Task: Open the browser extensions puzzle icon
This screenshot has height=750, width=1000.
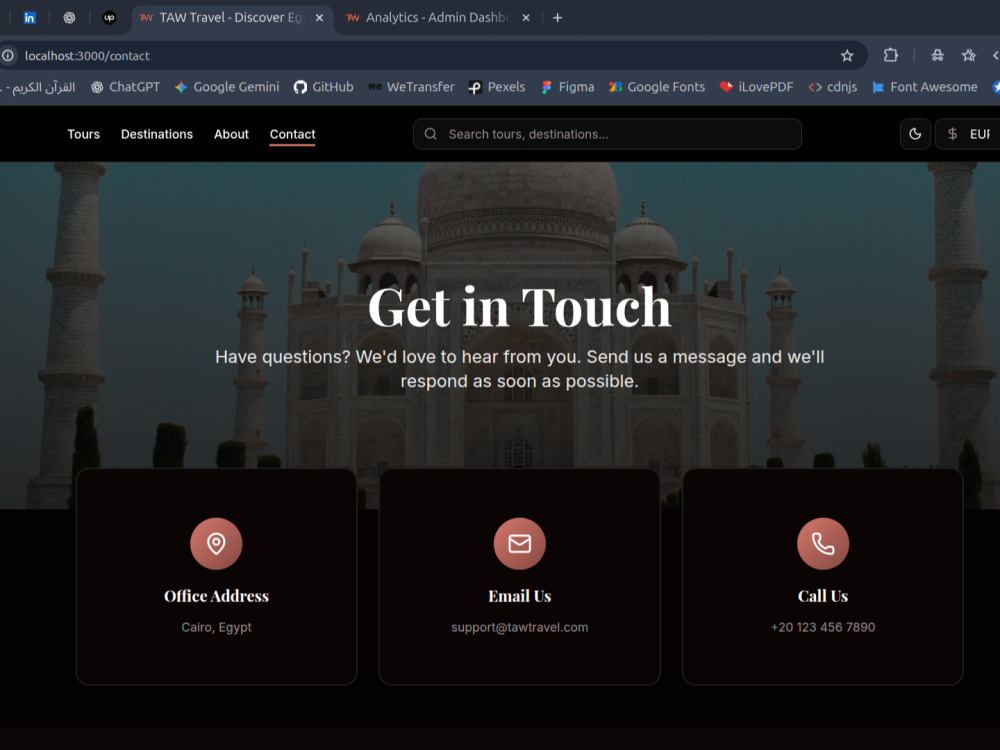Action: [891, 55]
